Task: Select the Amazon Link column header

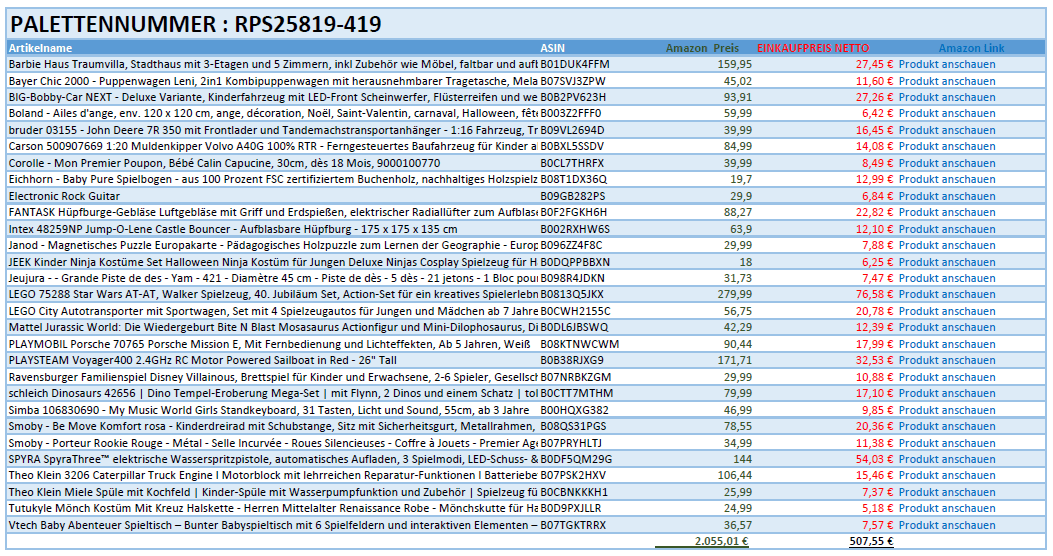Action: [x=971, y=48]
